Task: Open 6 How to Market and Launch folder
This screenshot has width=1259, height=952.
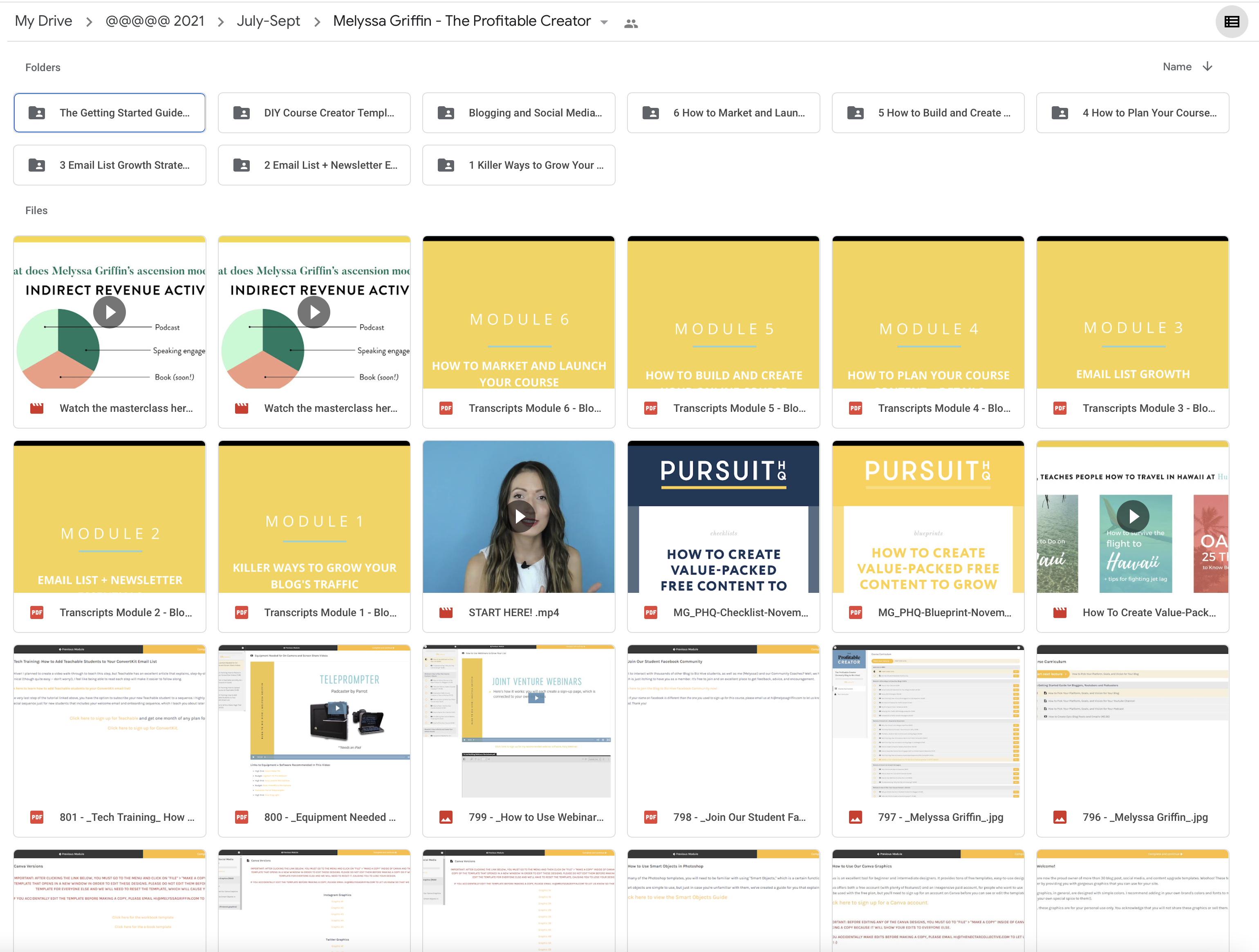Action: coord(724,113)
